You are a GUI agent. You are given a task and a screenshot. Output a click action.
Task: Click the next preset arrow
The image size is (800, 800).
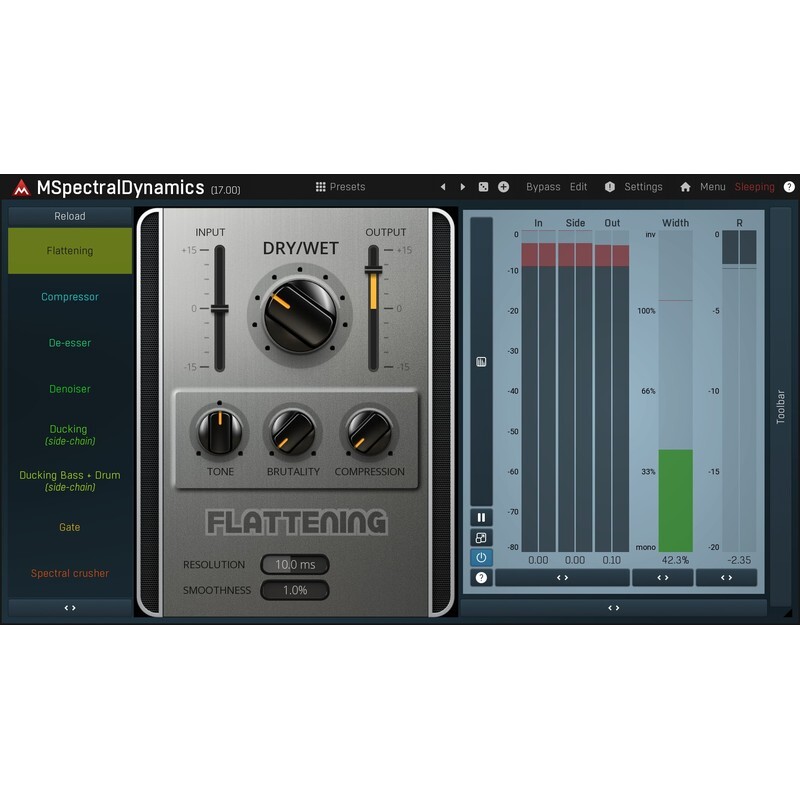[462, 187]
